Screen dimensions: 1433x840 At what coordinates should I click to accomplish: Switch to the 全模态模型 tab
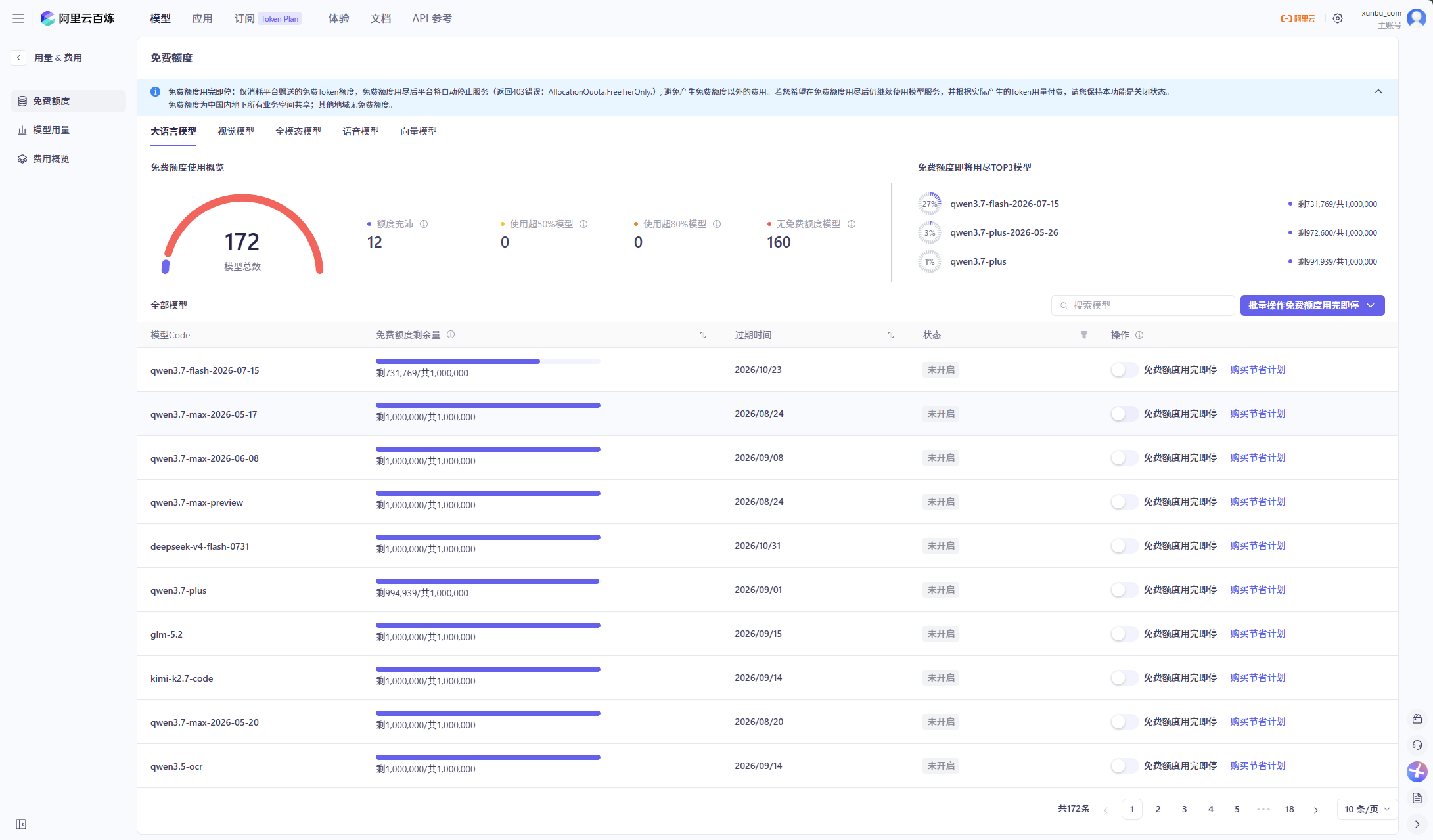pyautogui.click(x=298, y=131)
